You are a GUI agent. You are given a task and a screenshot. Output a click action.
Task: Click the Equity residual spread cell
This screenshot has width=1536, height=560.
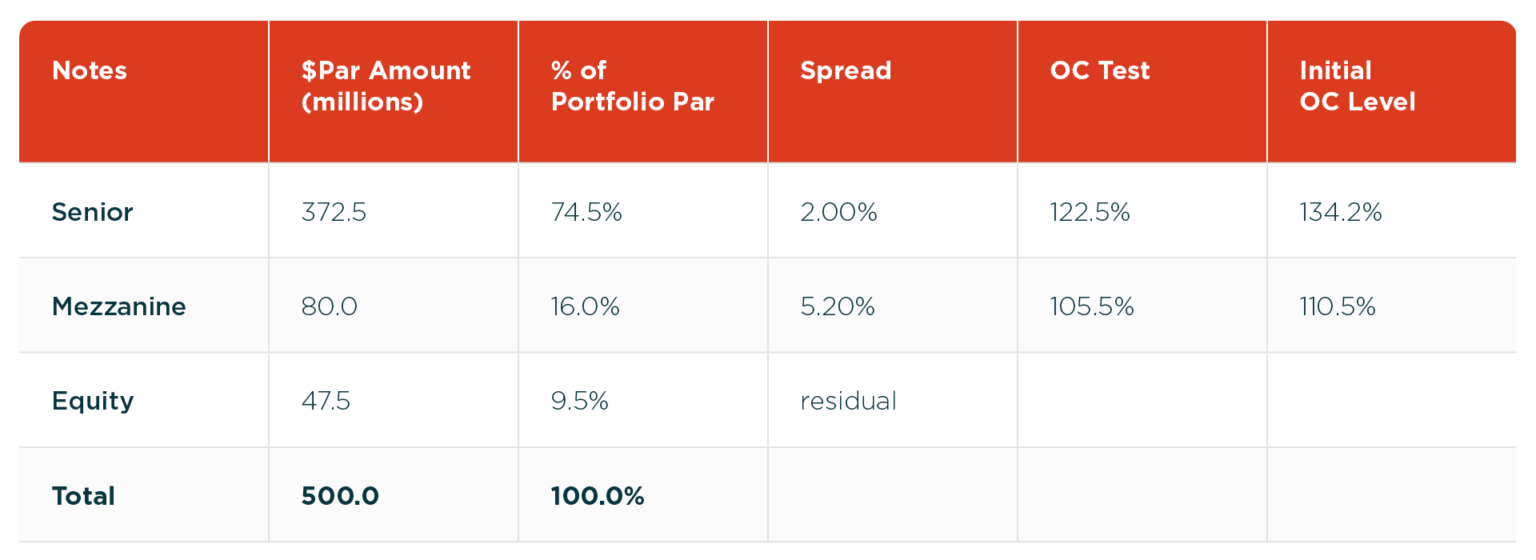tap(848, 401)
